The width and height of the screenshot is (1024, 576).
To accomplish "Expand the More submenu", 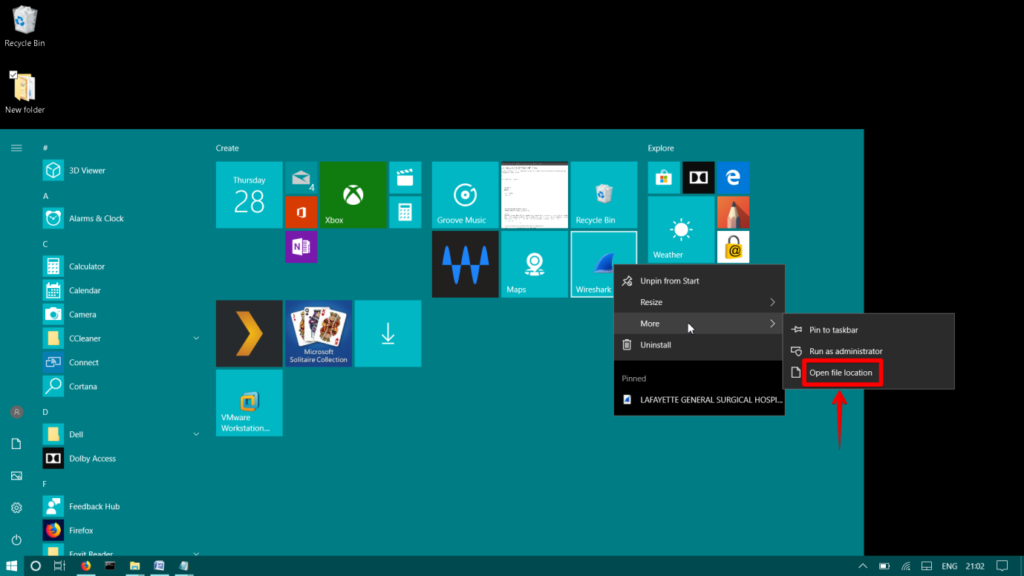I will tap(699, 323).
